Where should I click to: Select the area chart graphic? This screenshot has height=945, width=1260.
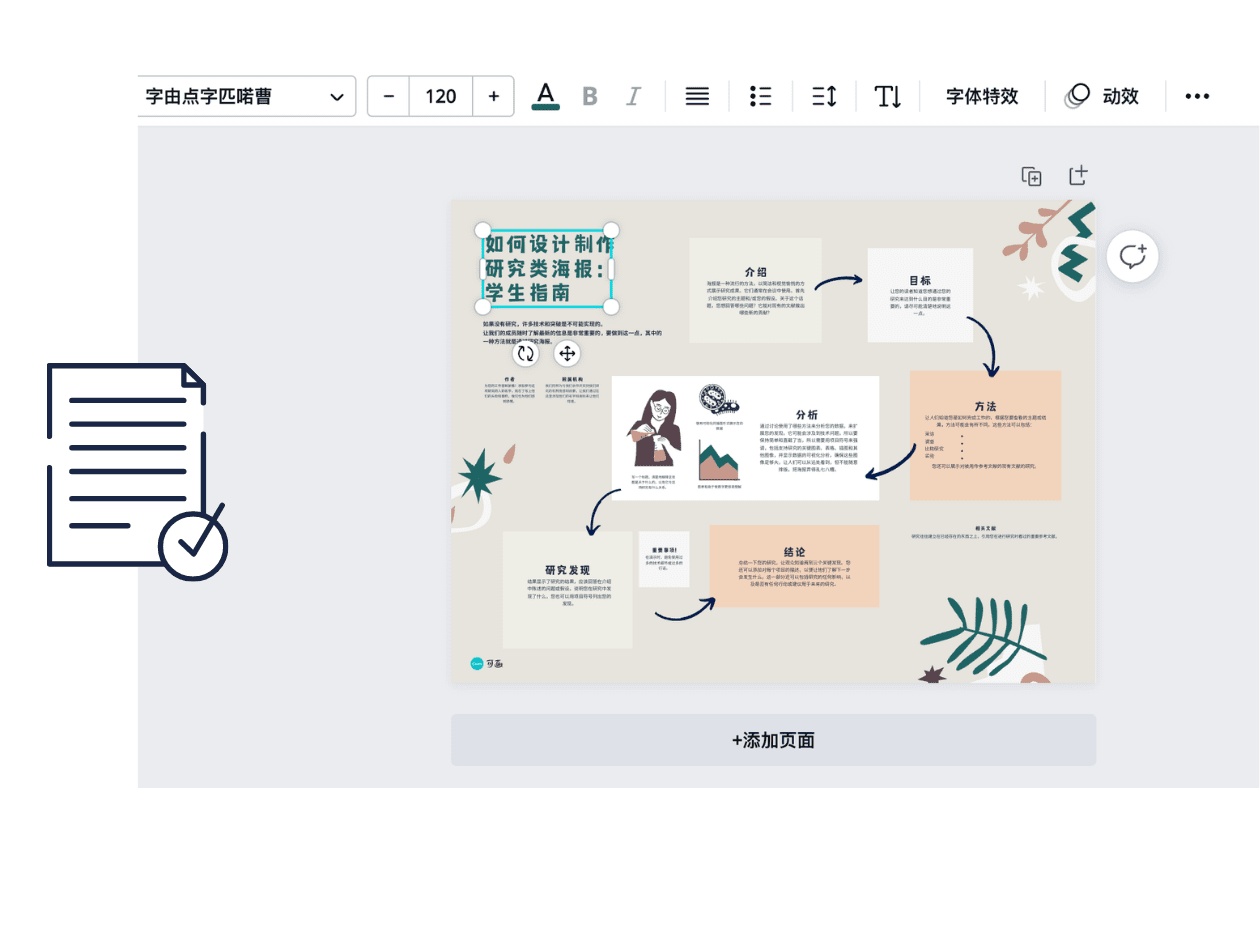718,460
